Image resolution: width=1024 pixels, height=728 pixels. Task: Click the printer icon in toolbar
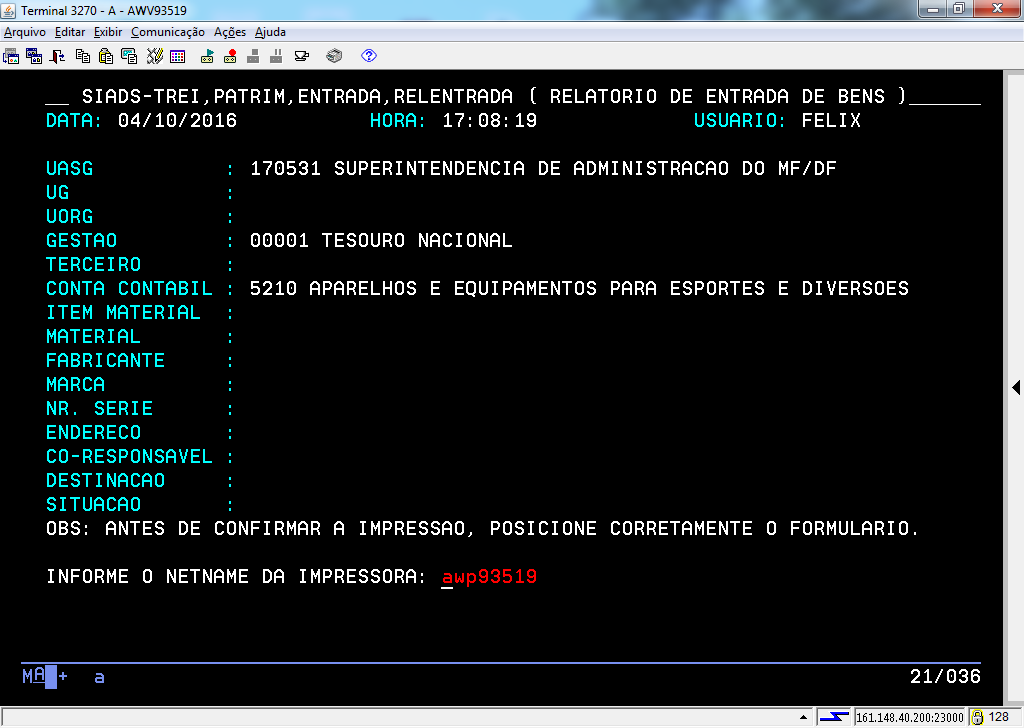coord(334,56)
